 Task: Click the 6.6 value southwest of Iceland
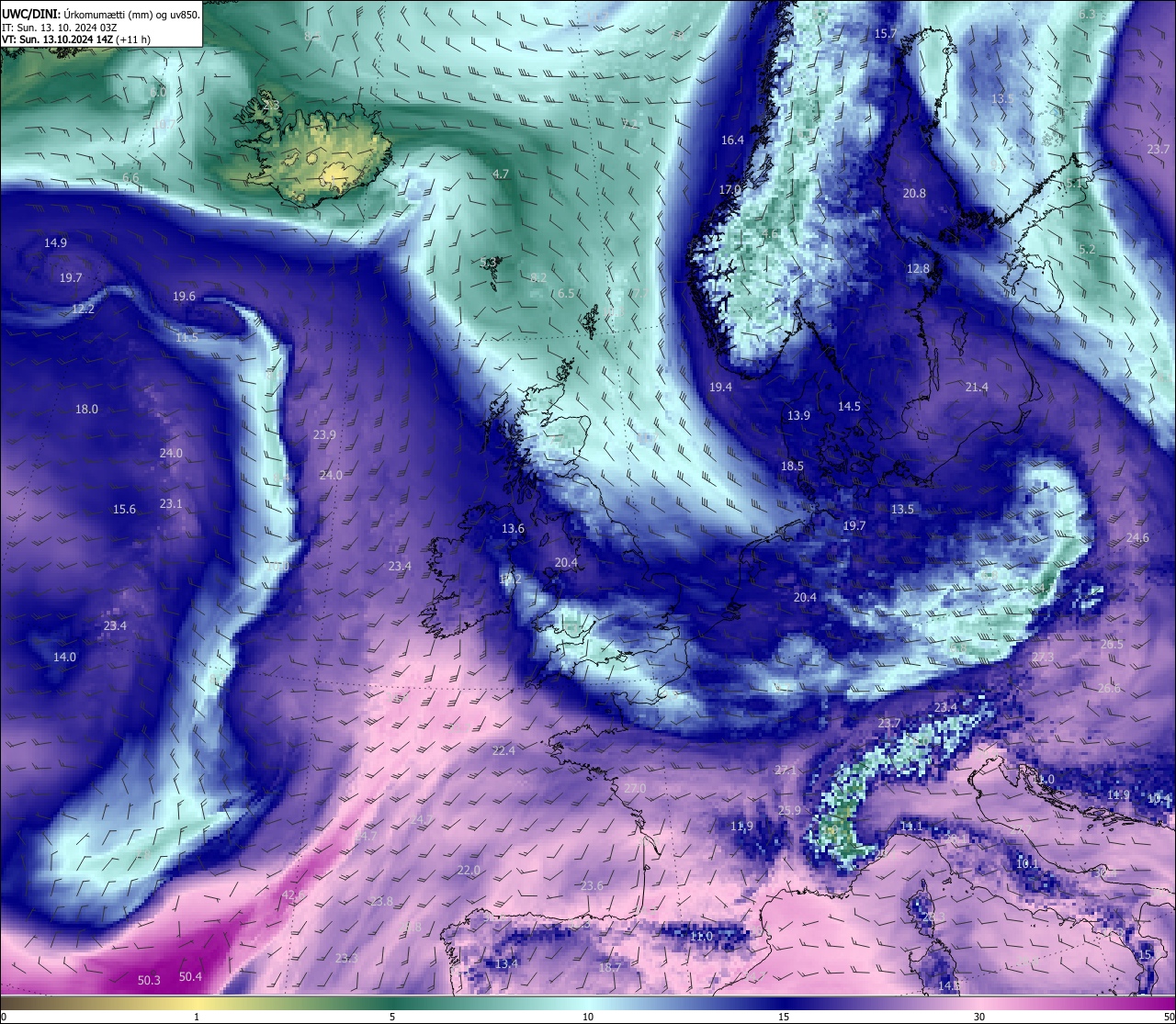click(x=130, y=177)
